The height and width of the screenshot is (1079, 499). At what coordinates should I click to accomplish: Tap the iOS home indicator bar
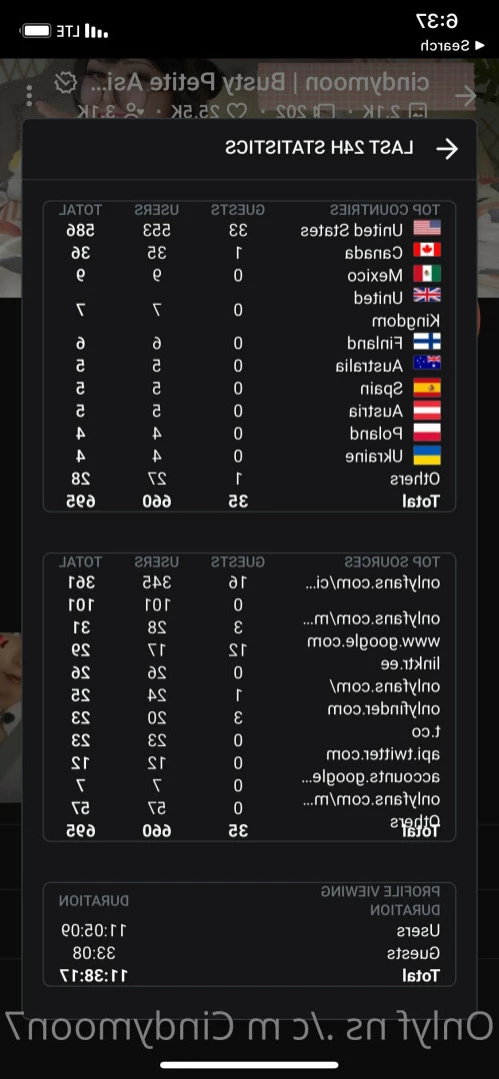pyautogui.click(x=249, y=1065)
